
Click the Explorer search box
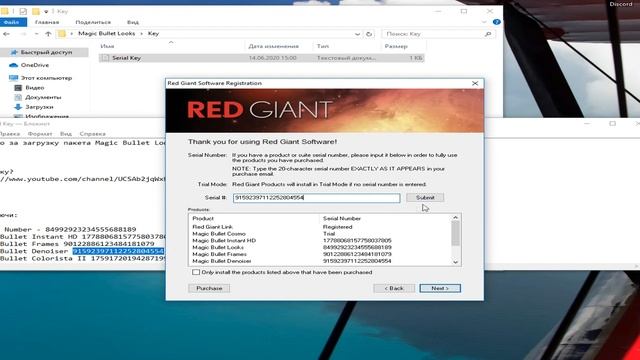[x=438, y=34]
